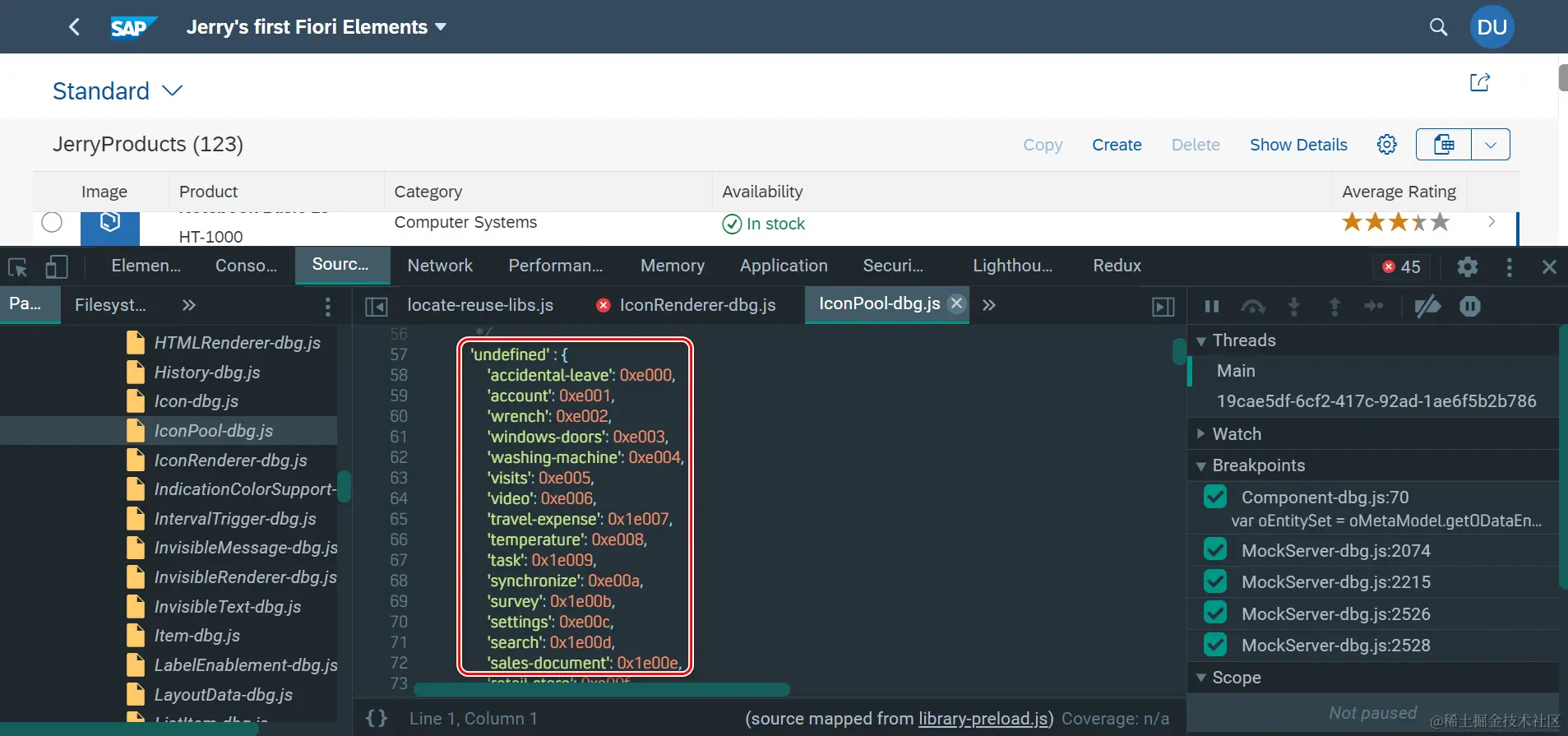Click the pause script execution button

[x=1212, y=306]
